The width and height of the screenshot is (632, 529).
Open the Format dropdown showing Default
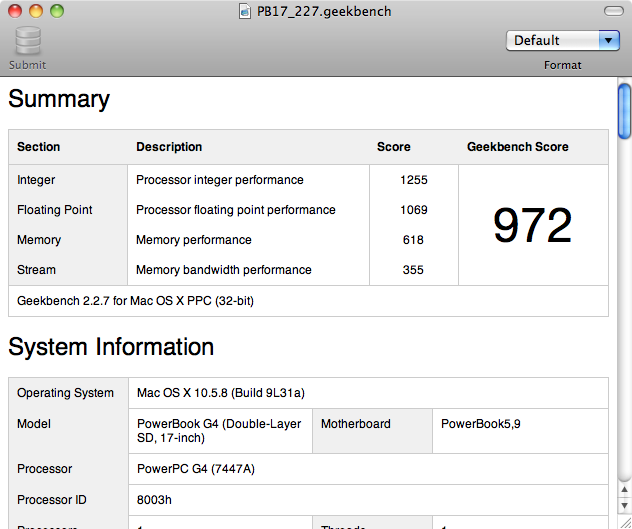pyautogui.click(x=563, y=40)
